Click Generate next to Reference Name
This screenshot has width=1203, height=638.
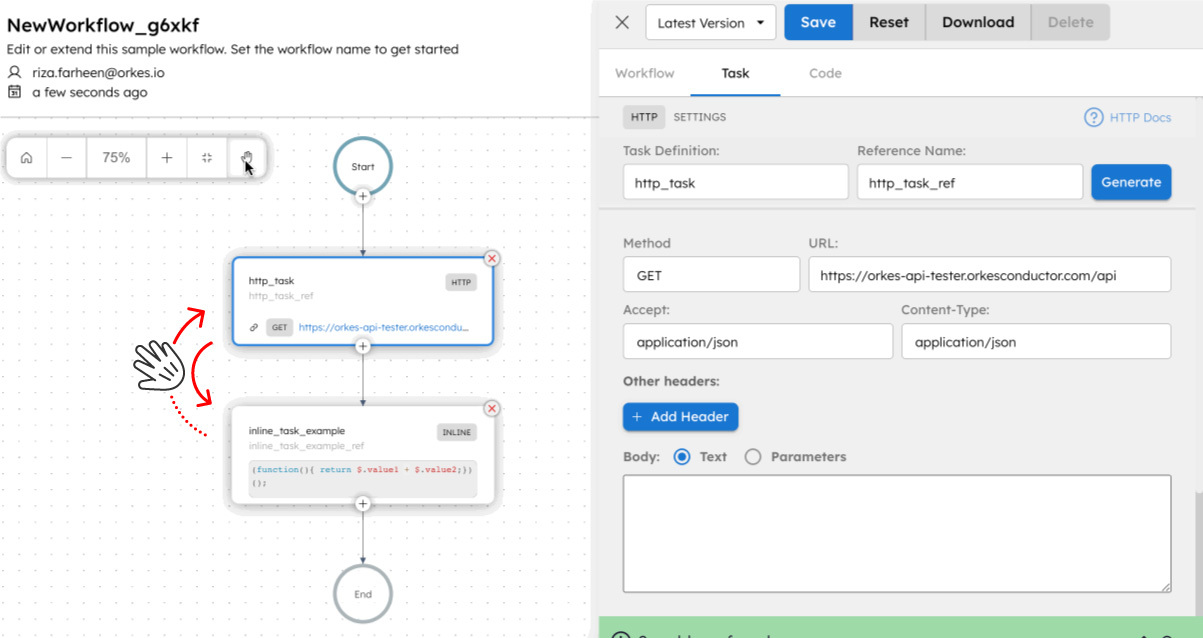(1131, 182)
